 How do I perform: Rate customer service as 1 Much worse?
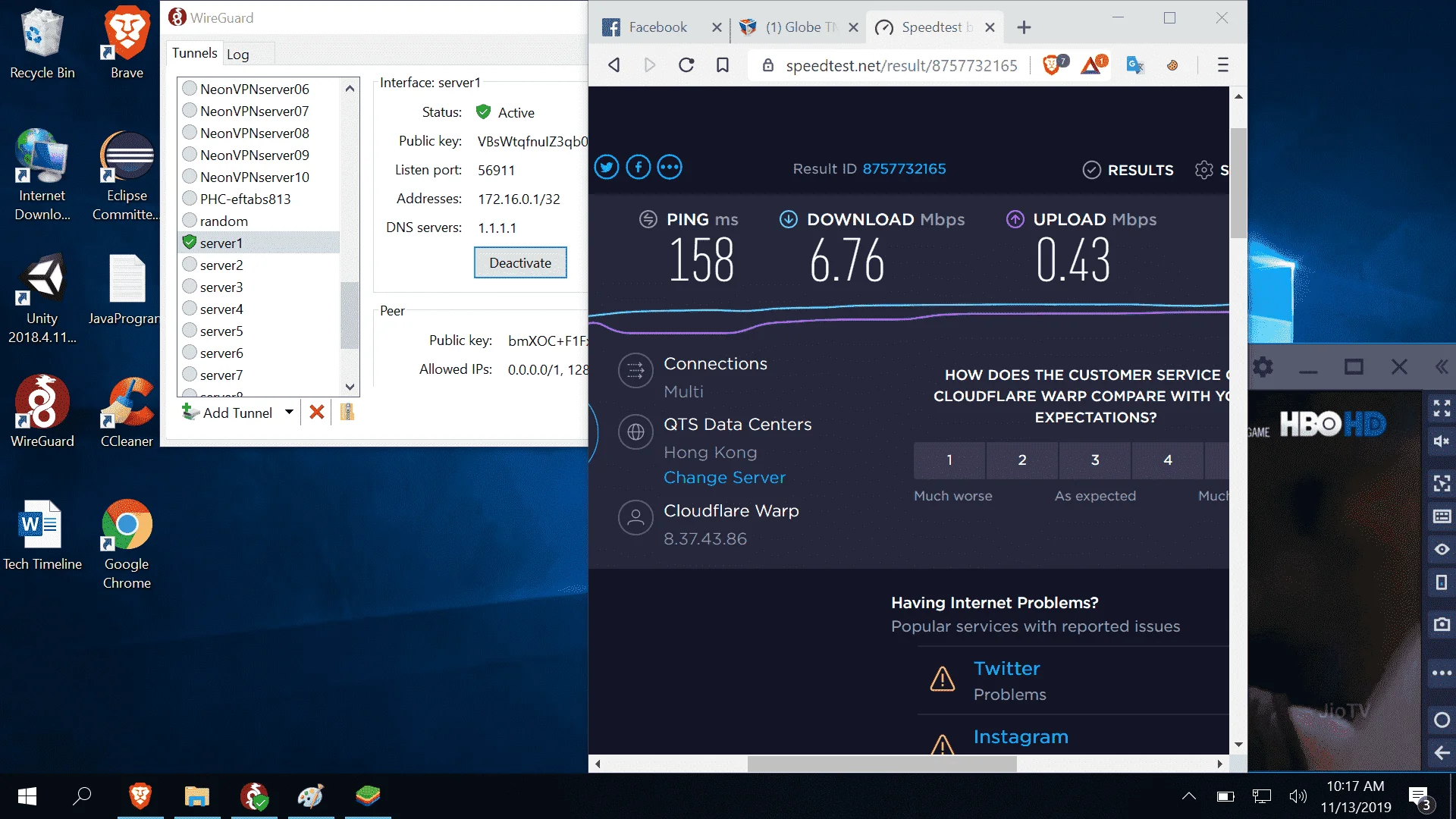tap(949, 460)
